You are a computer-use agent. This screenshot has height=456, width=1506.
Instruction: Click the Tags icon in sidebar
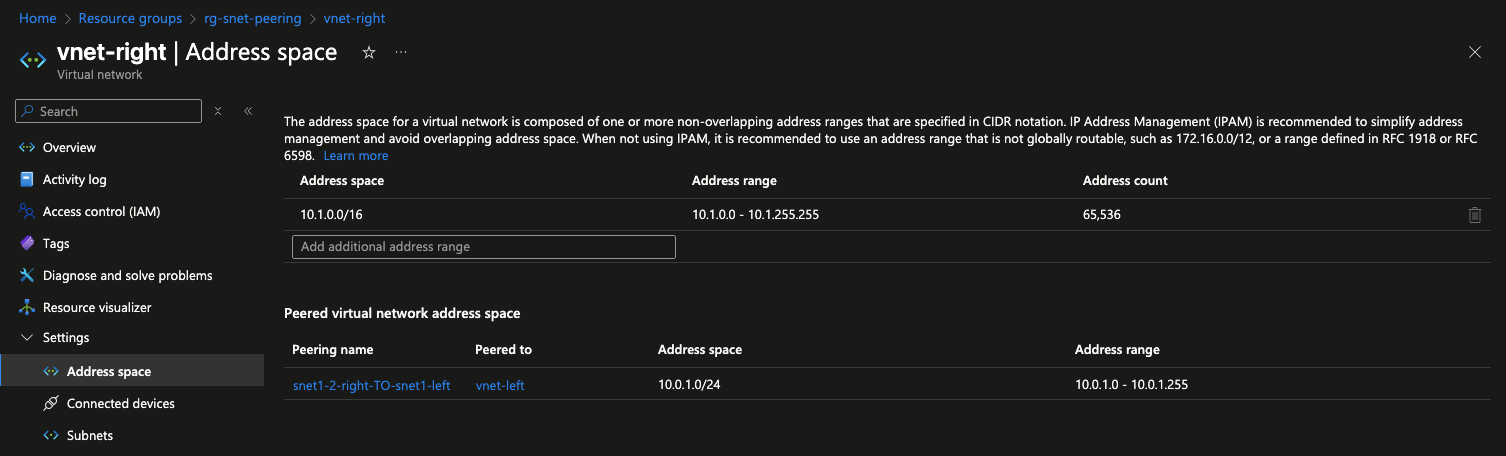point(27,243)
